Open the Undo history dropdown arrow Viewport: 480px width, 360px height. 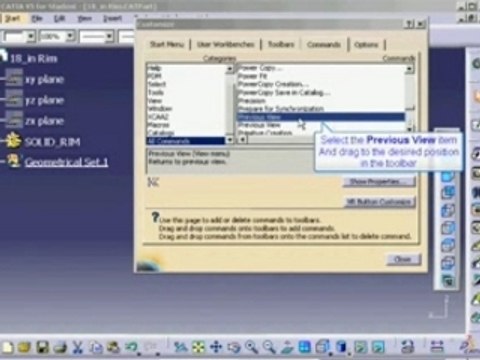coord(139,355)
